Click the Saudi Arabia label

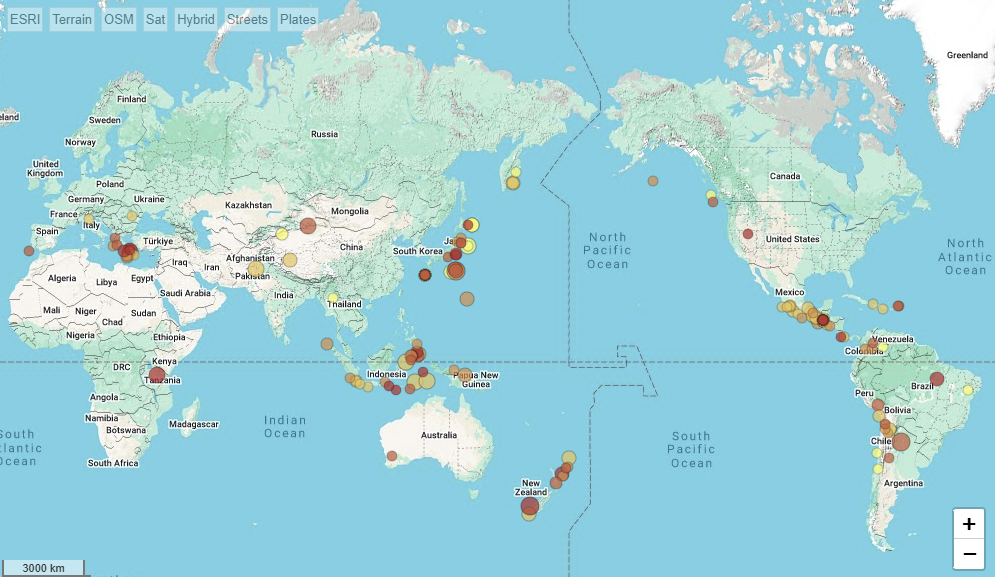185,293
